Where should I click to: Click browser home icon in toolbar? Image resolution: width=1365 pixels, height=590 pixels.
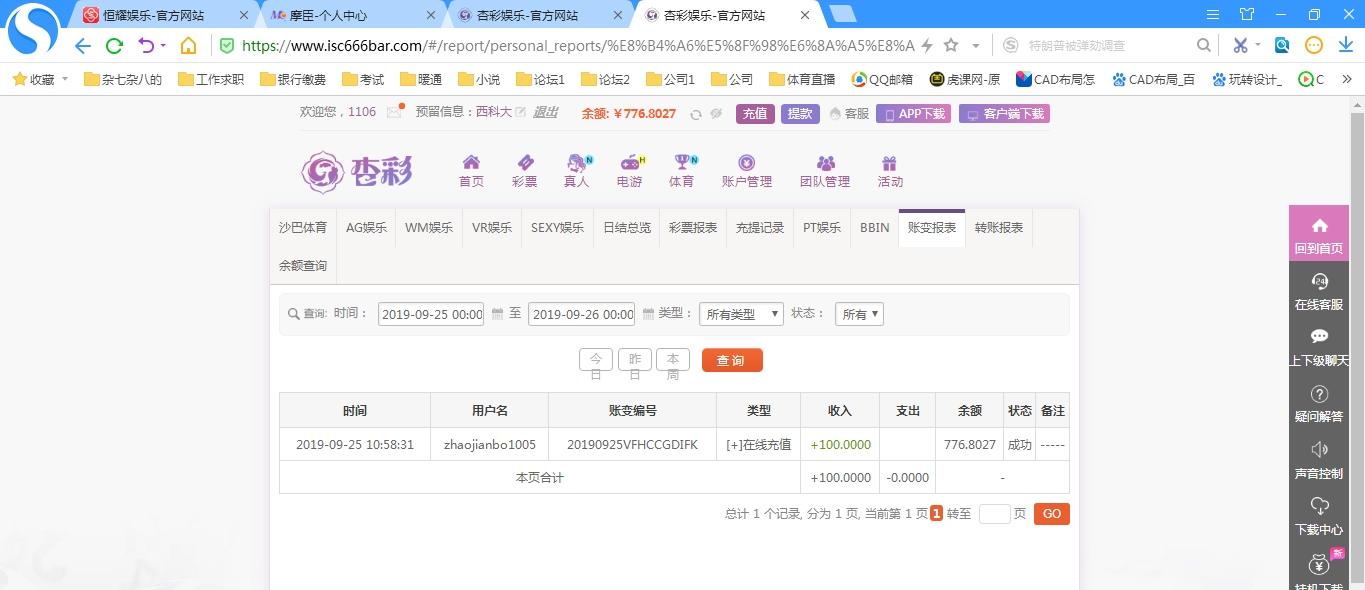pyautogui.click(x=188, y=46)
